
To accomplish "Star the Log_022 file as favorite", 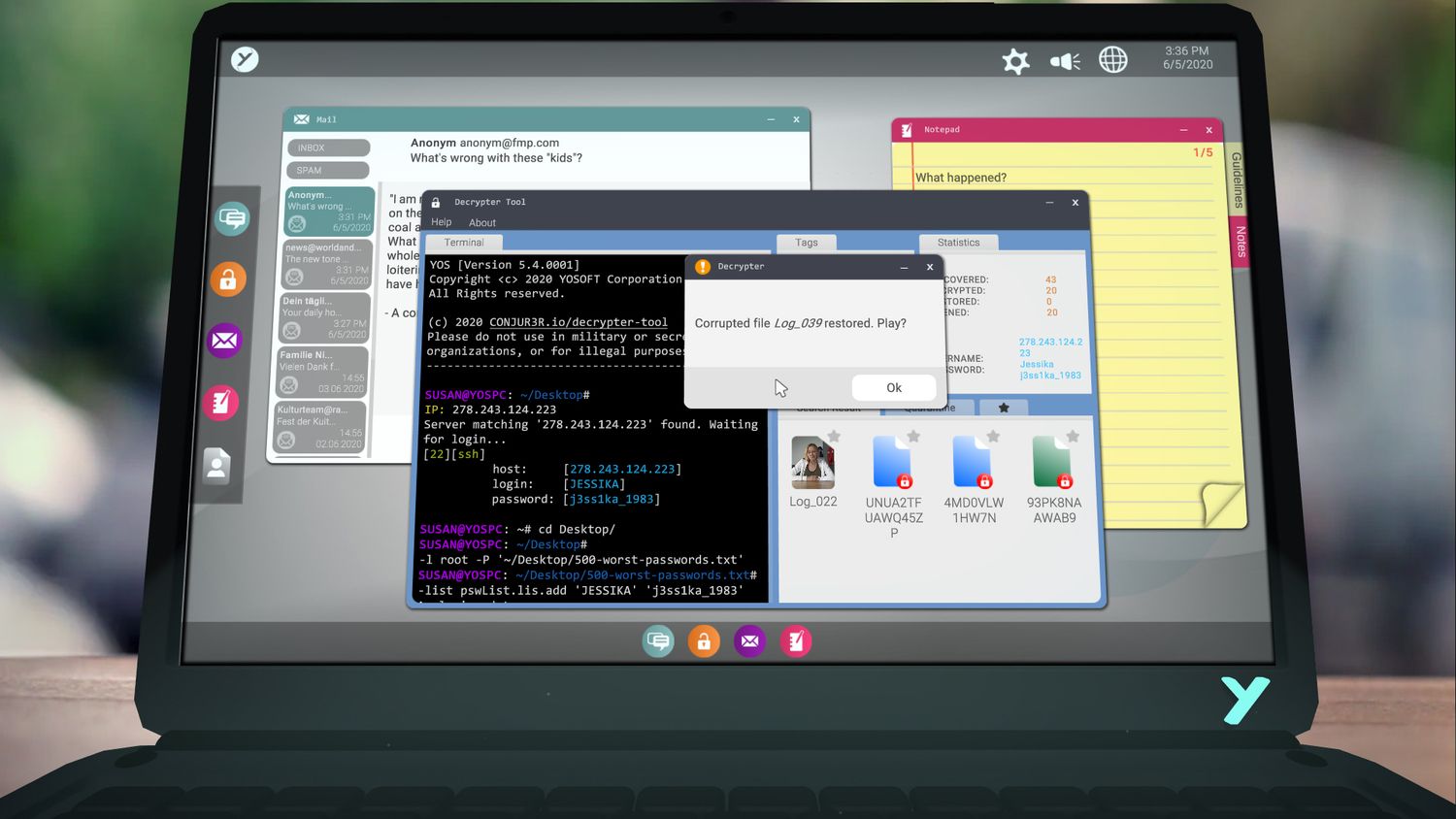I will click(x=834, y=437).
